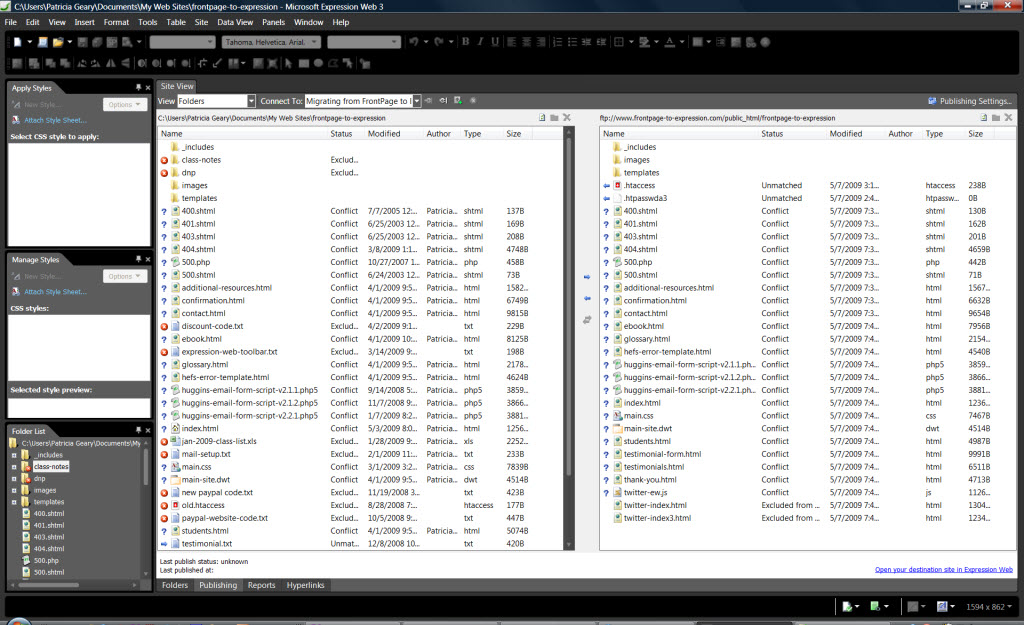Open Options dropdown in Apply Styles panel
1024x625 pixels.
click(x=125, y=104)
